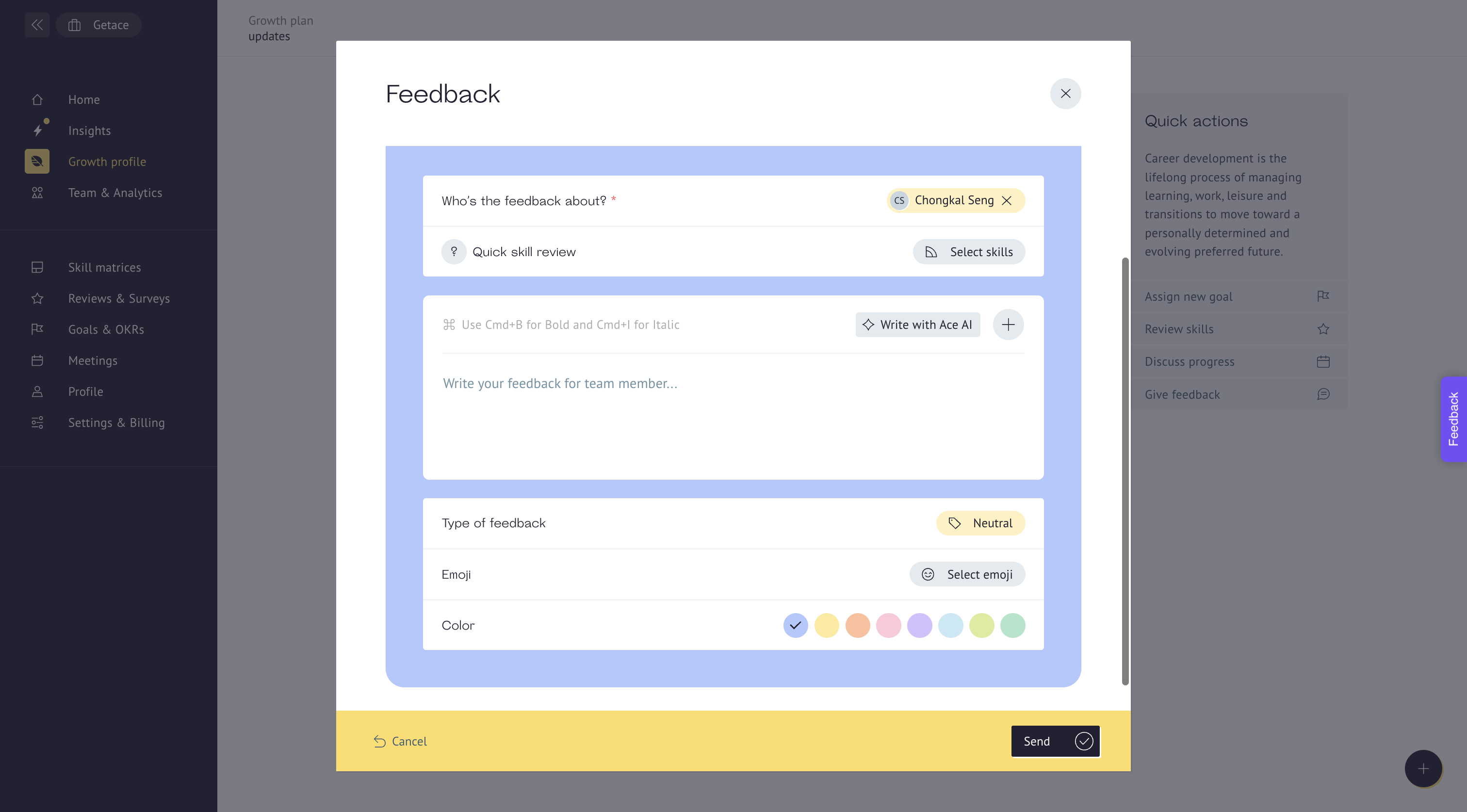
Task: Click the Reviews & Surveys sidebar icon
Action: point(37,298)
